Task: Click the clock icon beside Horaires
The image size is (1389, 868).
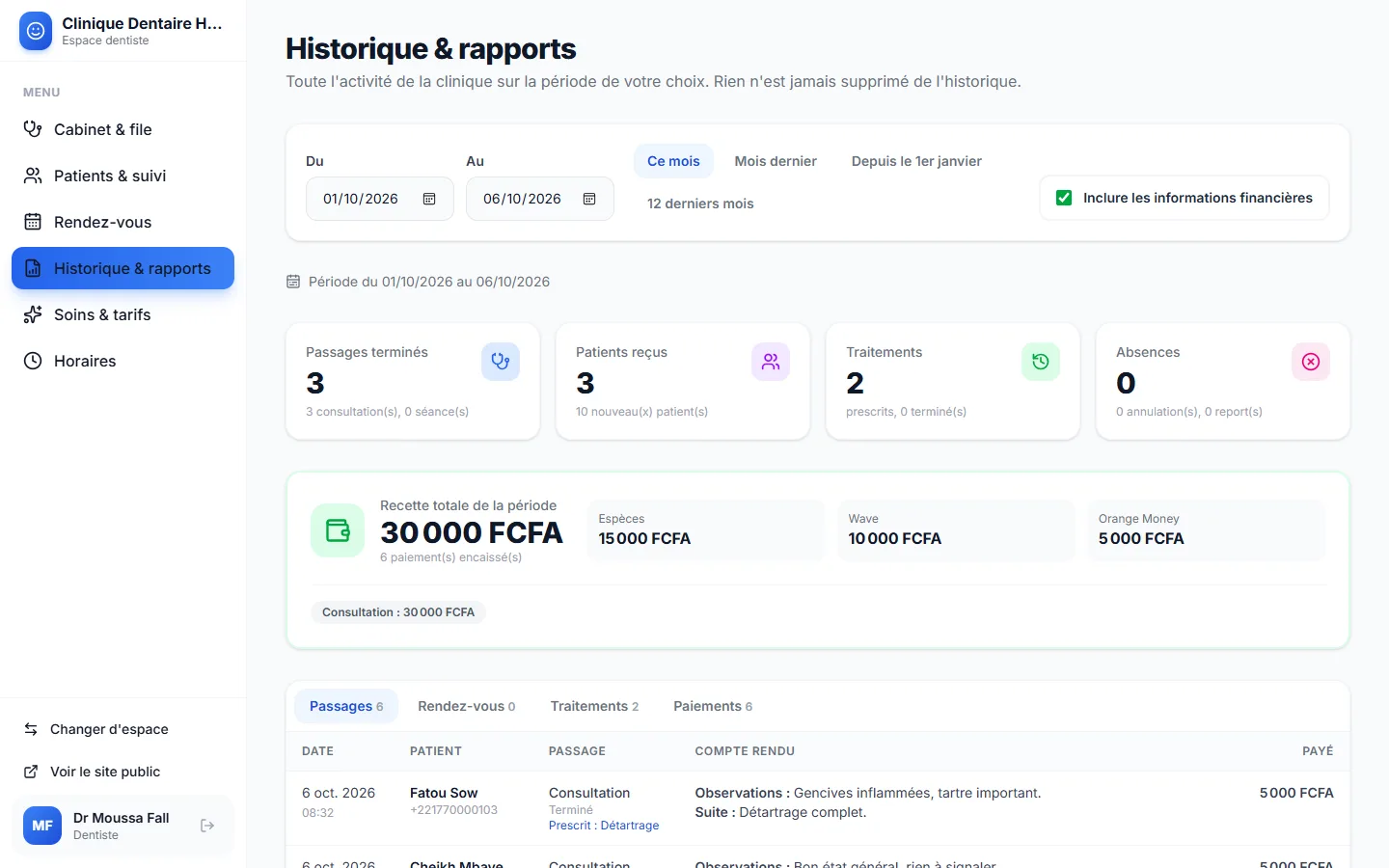Action: [33, 361]
